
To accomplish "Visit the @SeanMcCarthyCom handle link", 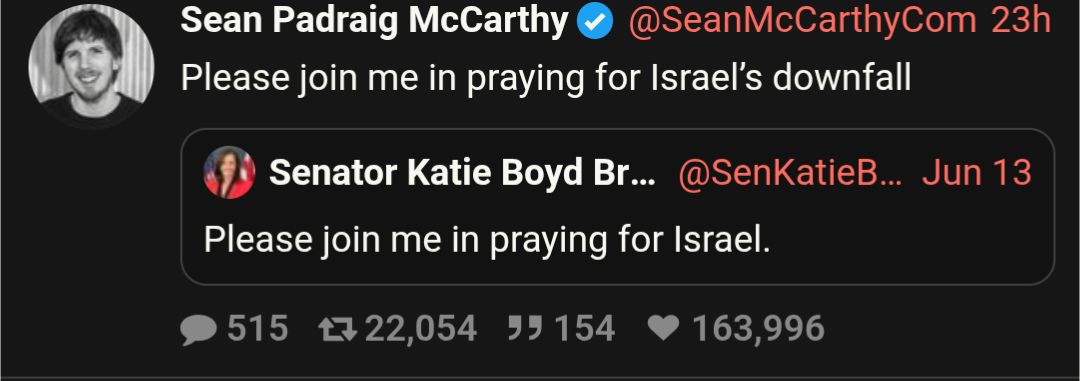I will tap(802, 22).
